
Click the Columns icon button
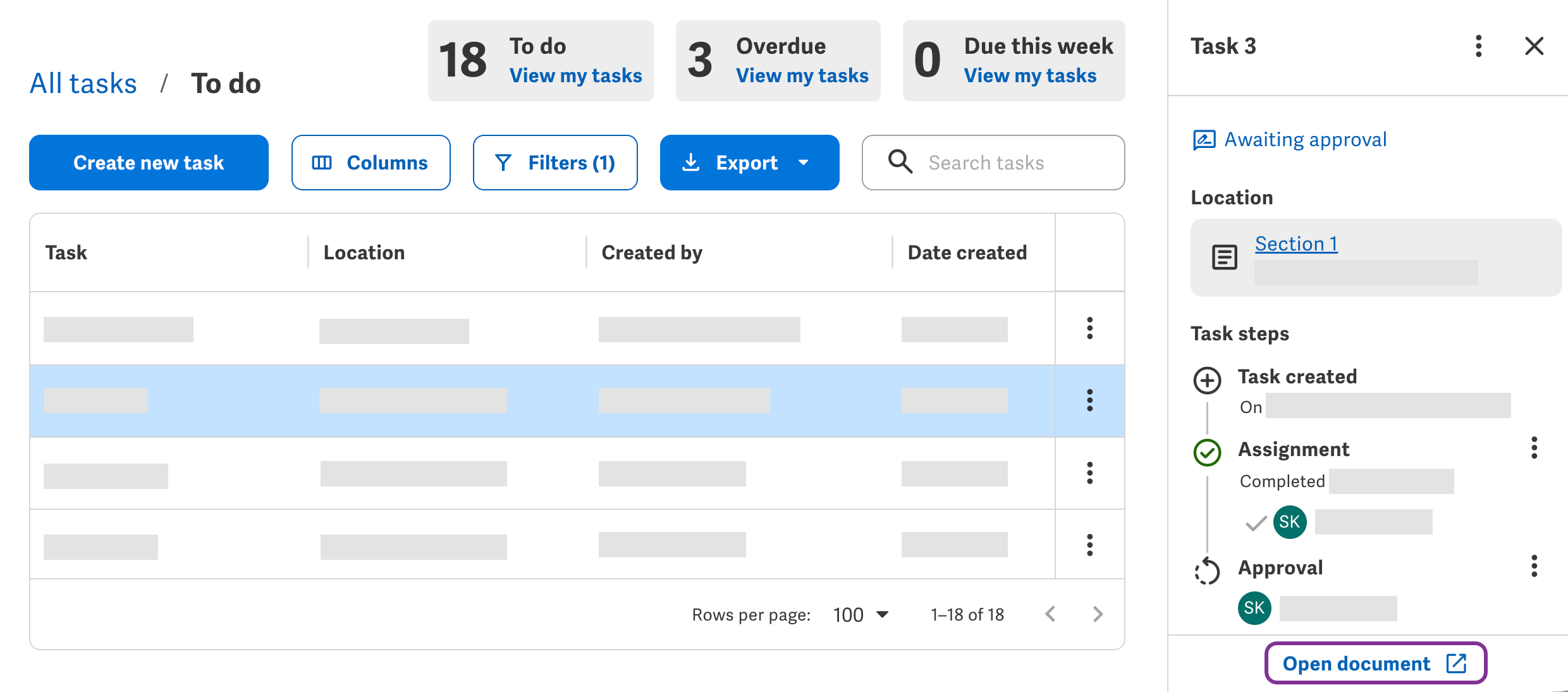click(323, 163)
